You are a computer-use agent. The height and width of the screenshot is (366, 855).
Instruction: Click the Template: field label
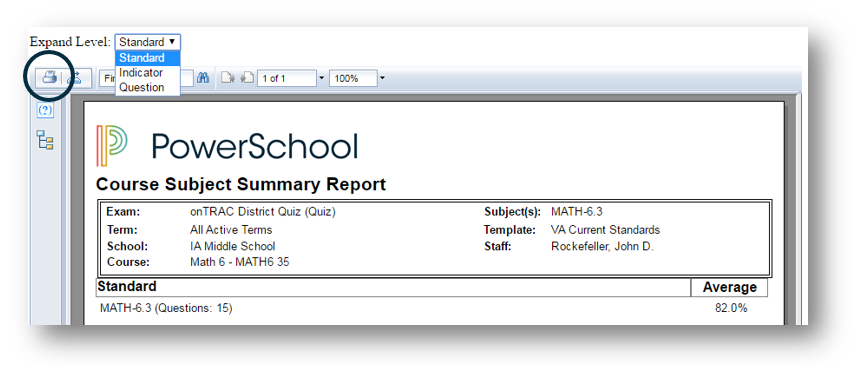click(x=510, y=230)
